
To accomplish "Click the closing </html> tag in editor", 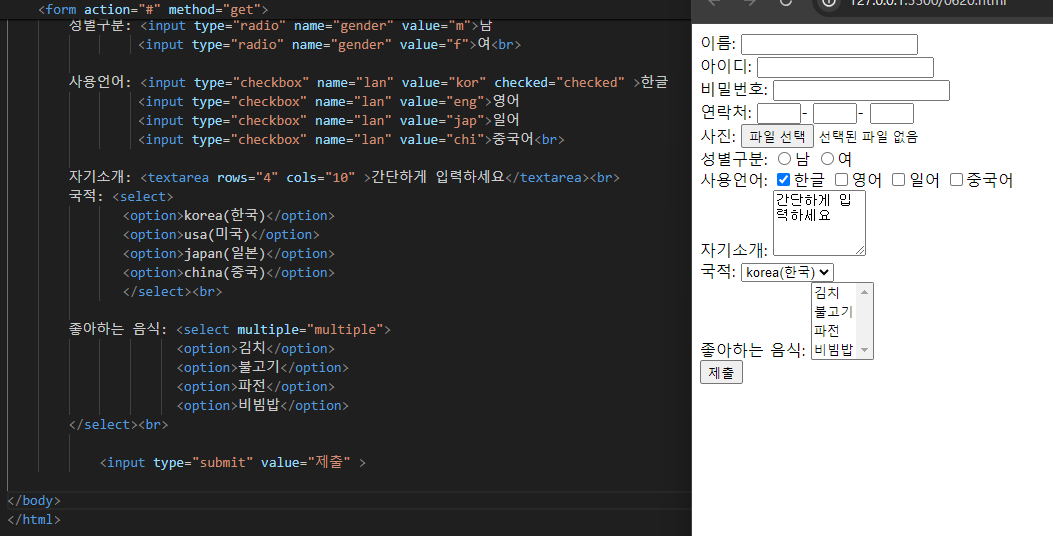I will [34, 519].
